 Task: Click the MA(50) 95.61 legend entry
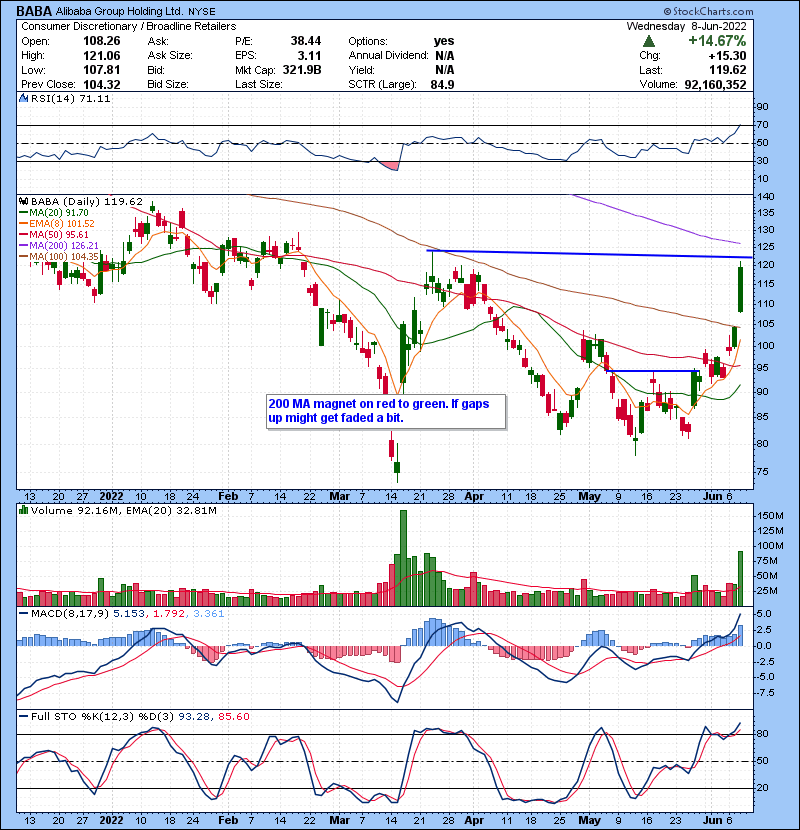coord(53,234)
